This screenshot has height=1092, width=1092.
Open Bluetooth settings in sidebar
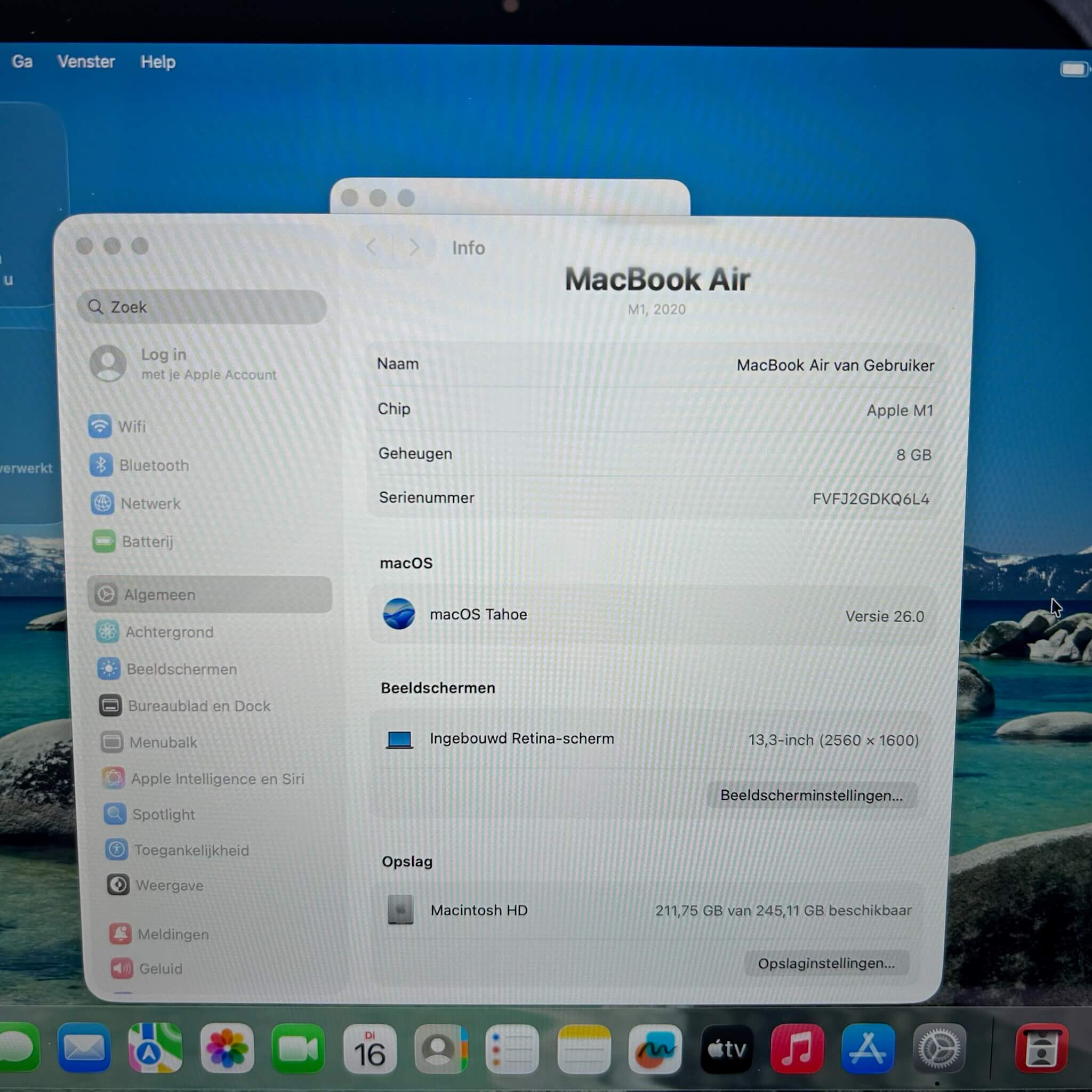coord(139,465)
